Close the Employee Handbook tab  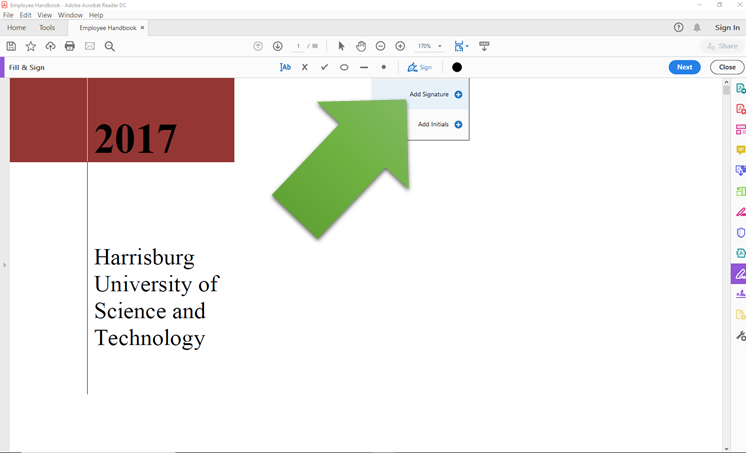tap(142, 28)
